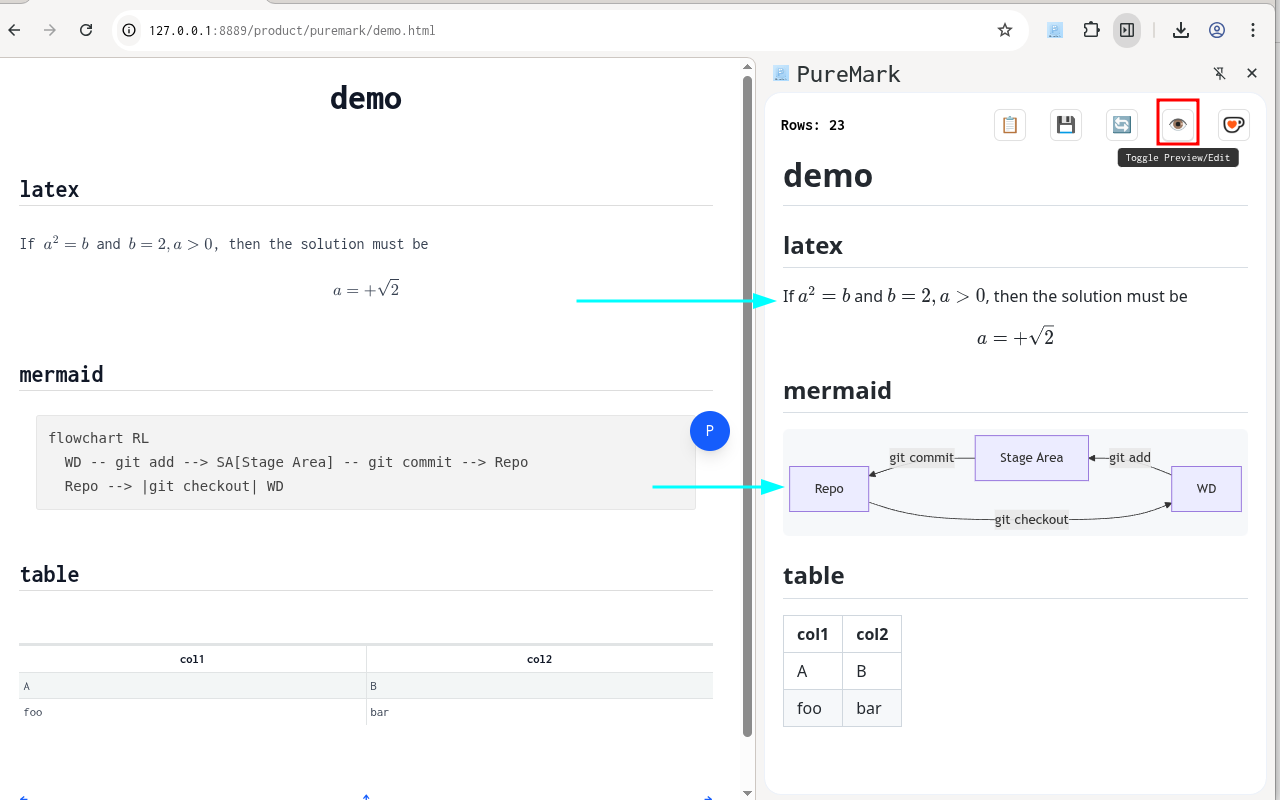Image resolution: width=1280 pixels, height=800 pixels.
Task: Click the "Repo --> |git checkout| WD" line
Action: (174, 486)
